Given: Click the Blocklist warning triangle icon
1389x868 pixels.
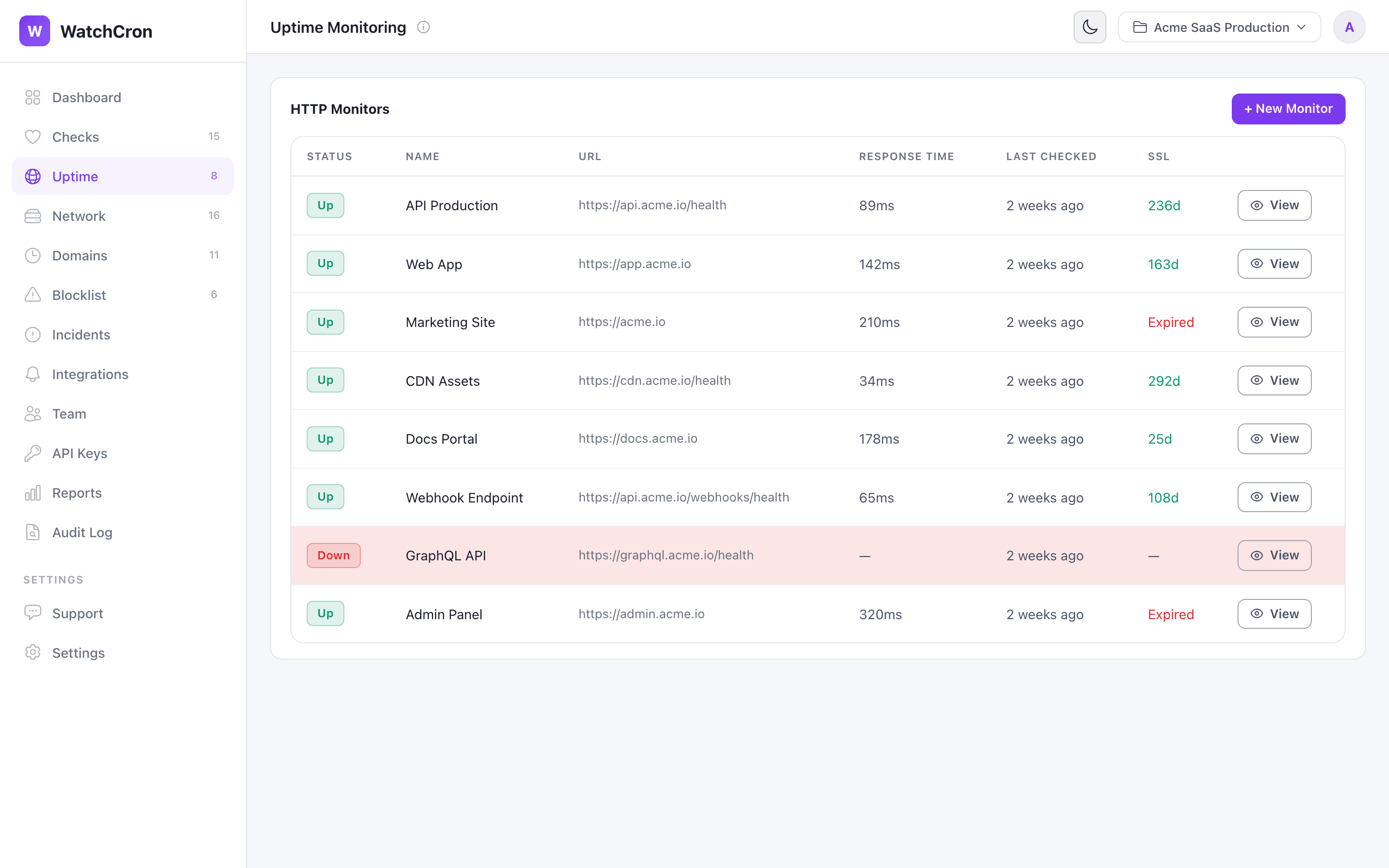Looking at the screenshot, I should tap(33, 295).
